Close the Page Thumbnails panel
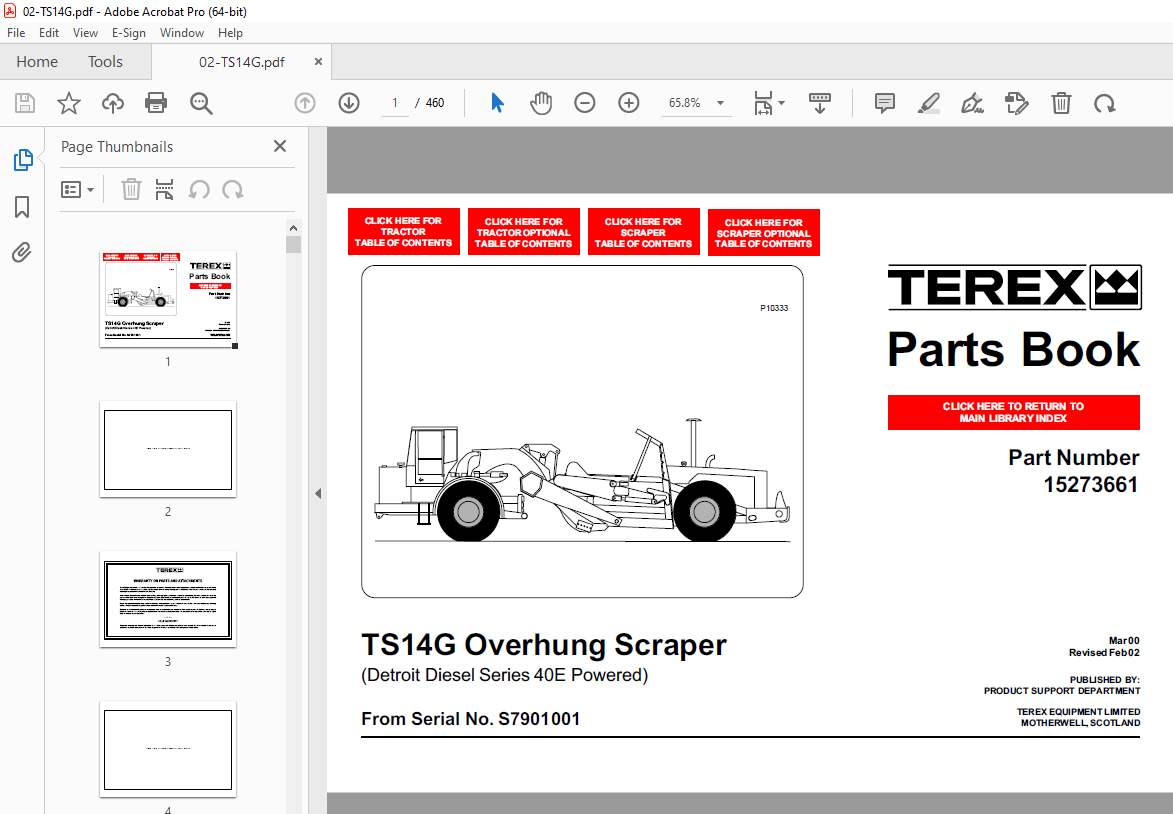The image size is (1173, 814). coord(280,147)
